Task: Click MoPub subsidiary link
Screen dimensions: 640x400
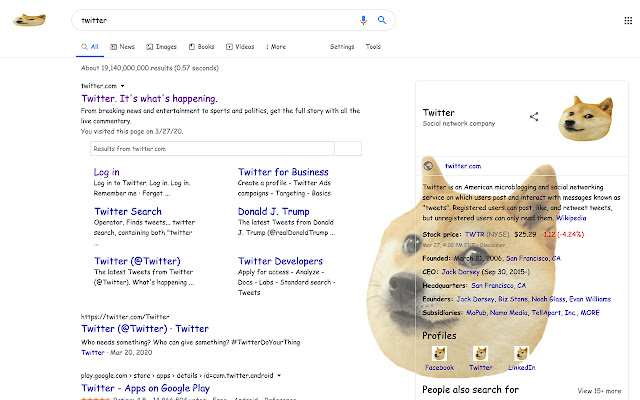Action: [476, 313]
